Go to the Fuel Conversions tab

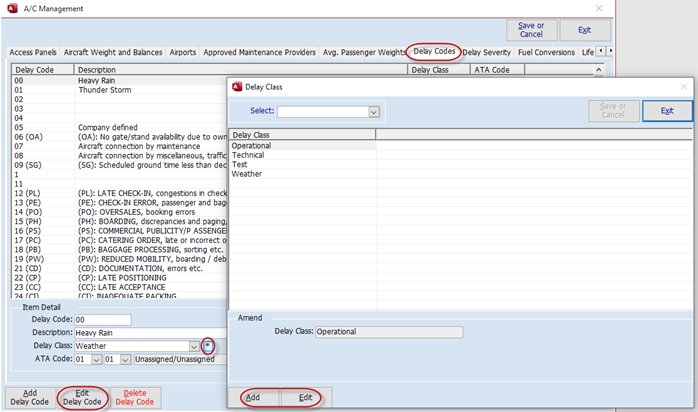(x=546, y=52)
